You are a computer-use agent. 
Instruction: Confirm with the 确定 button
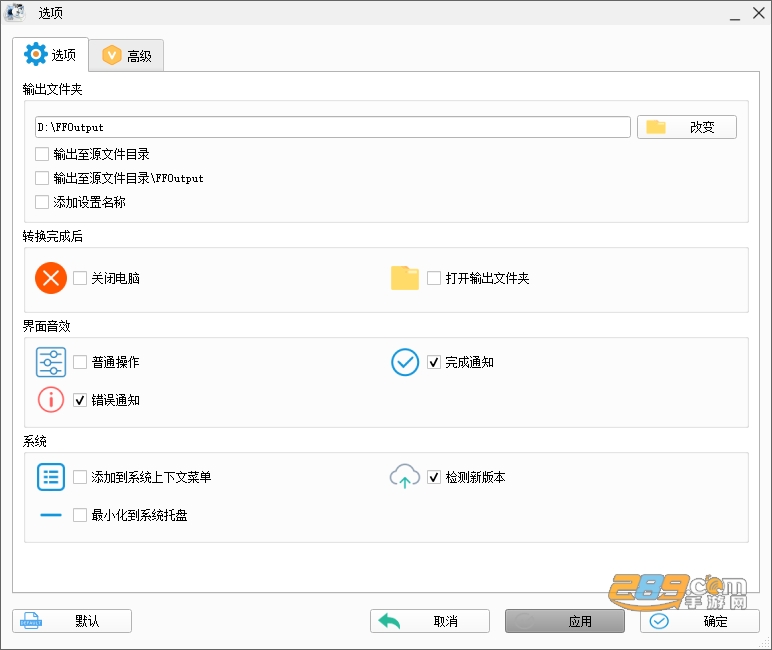700,621
